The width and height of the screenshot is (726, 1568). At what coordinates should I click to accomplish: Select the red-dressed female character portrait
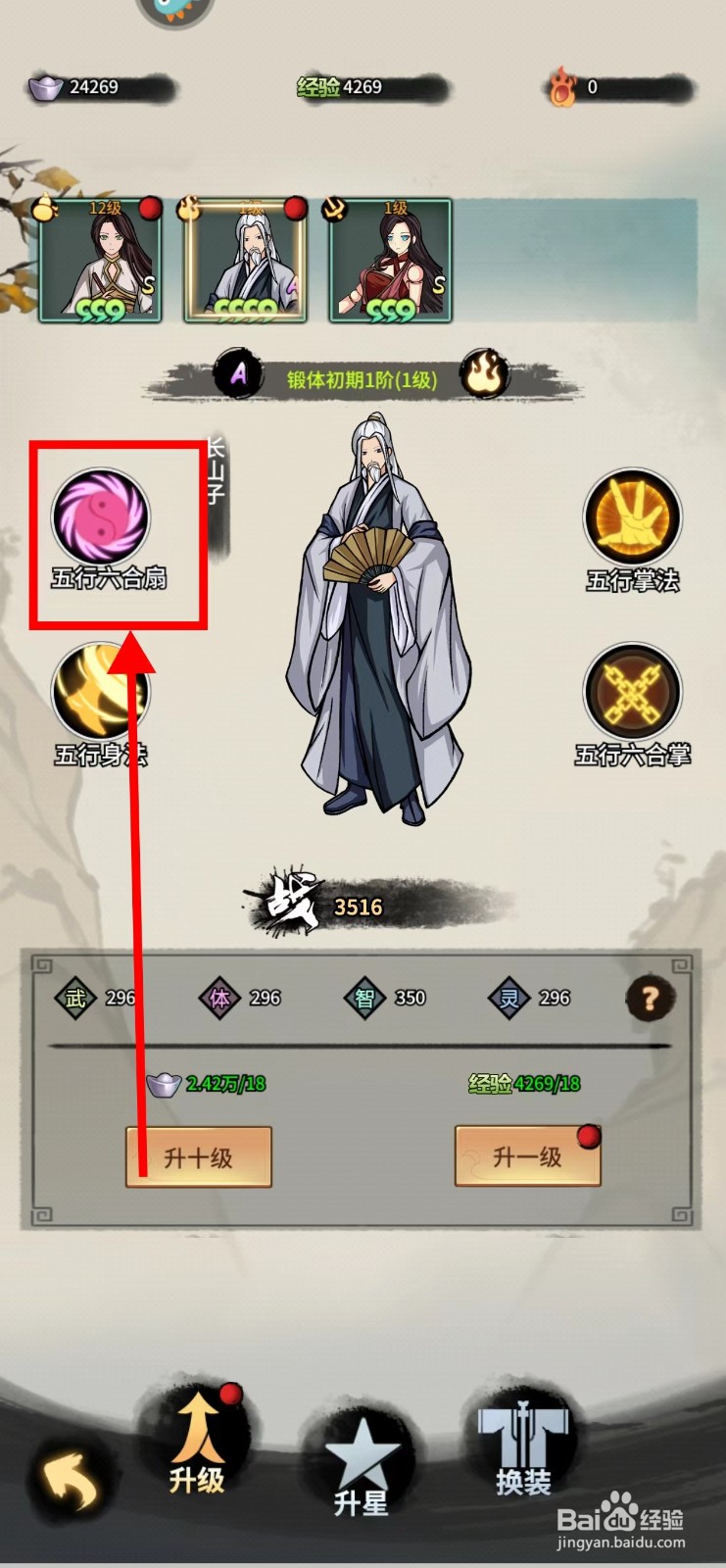(391, 261)
